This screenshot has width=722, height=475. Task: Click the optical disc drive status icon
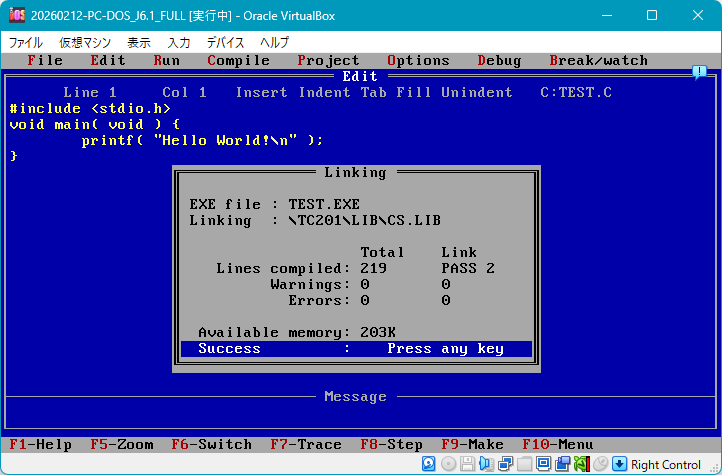coord(447,464)
